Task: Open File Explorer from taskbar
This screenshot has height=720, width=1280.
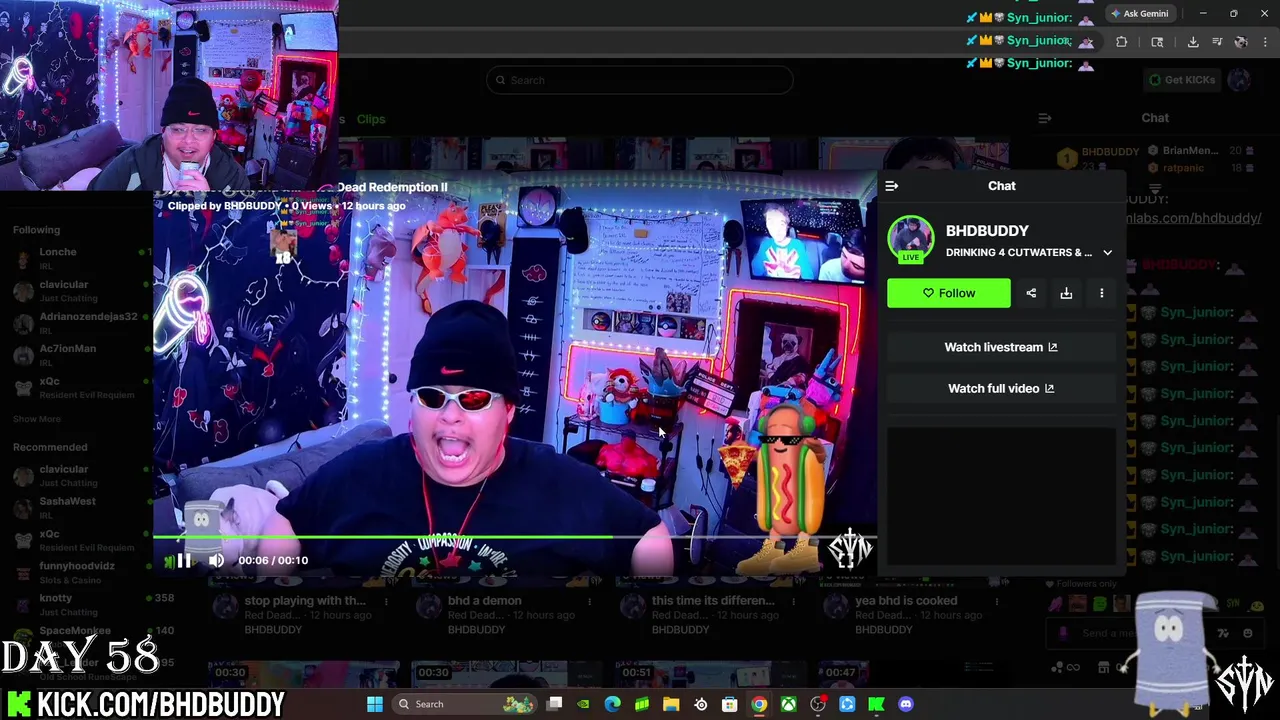Action: (x=671, y=704)
